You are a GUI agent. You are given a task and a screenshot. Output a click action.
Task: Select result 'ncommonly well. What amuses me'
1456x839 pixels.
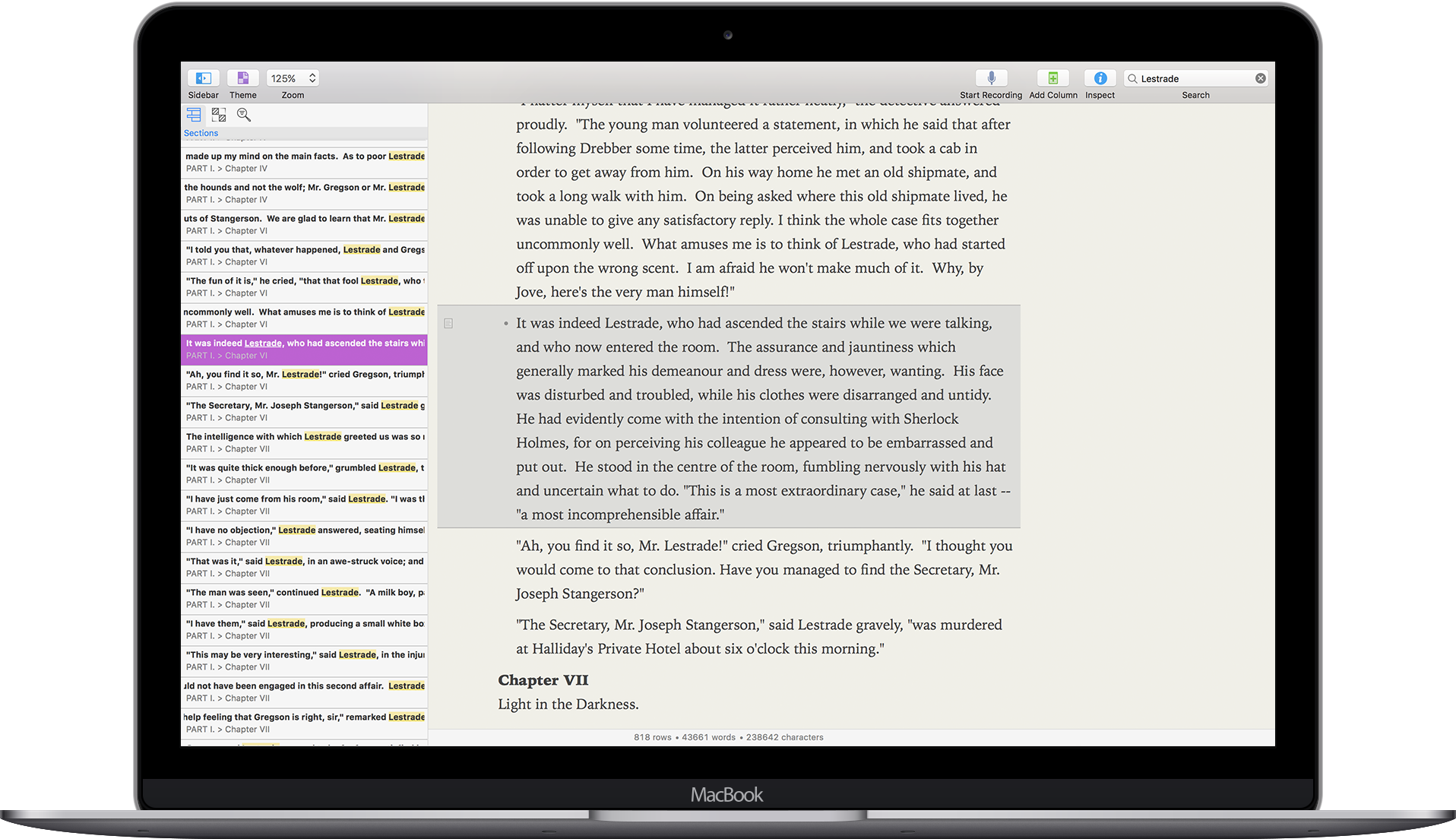(304, 318)
